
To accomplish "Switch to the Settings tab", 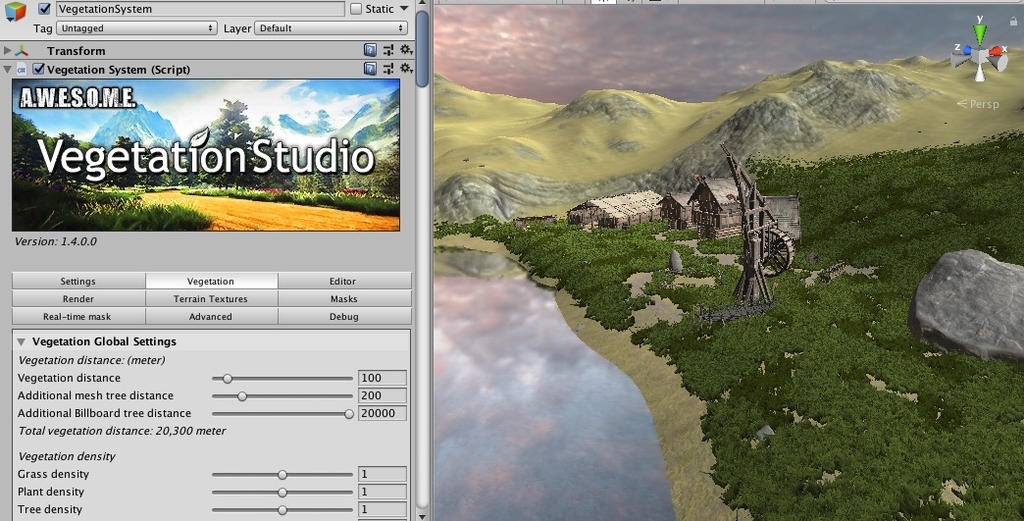I will 78,281.
